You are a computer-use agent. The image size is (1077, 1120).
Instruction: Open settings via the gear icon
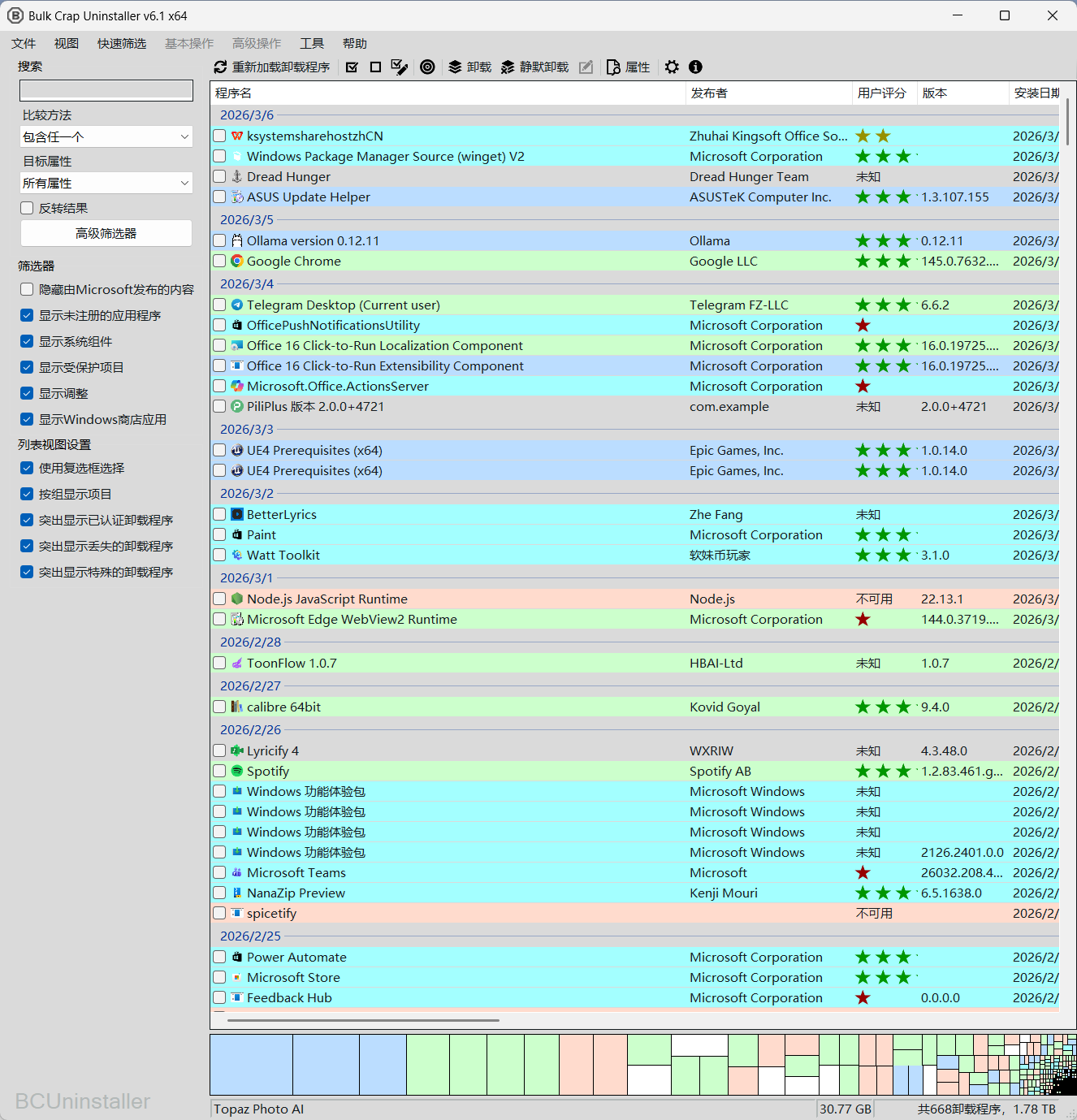(x=672, y=67)
